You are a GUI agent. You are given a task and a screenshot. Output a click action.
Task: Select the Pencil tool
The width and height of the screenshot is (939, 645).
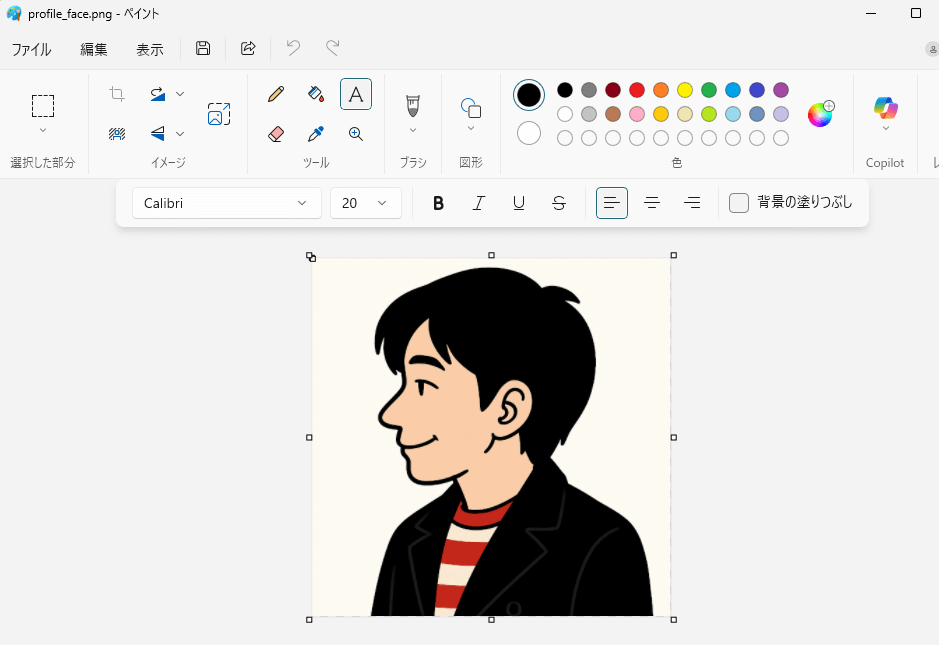pyautogui.click(x=275, y=94)
